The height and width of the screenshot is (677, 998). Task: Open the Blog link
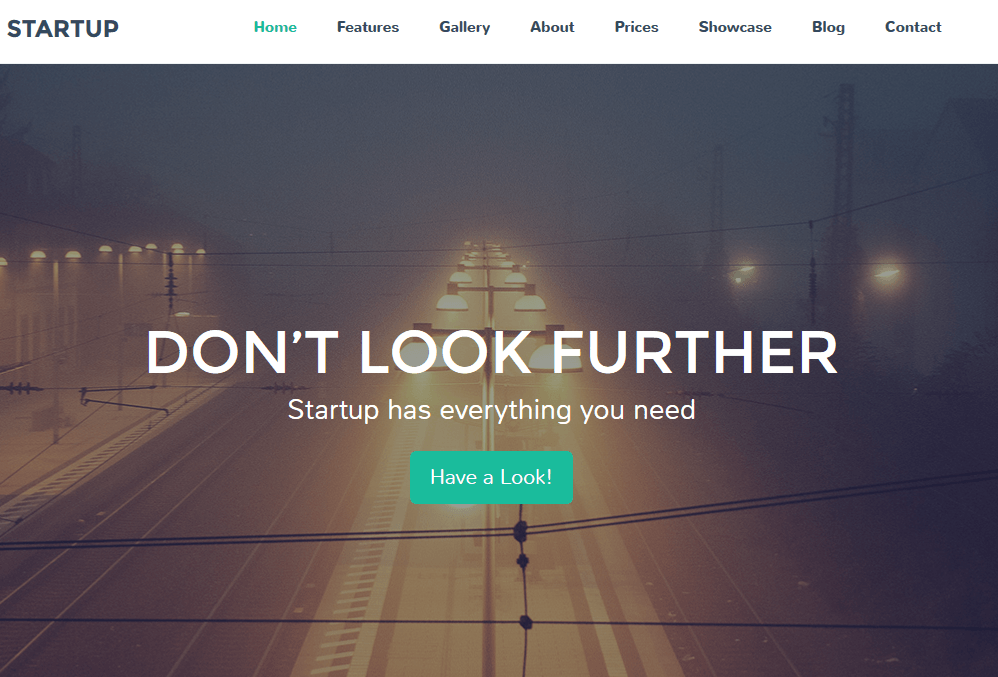(x=829, y=27)
